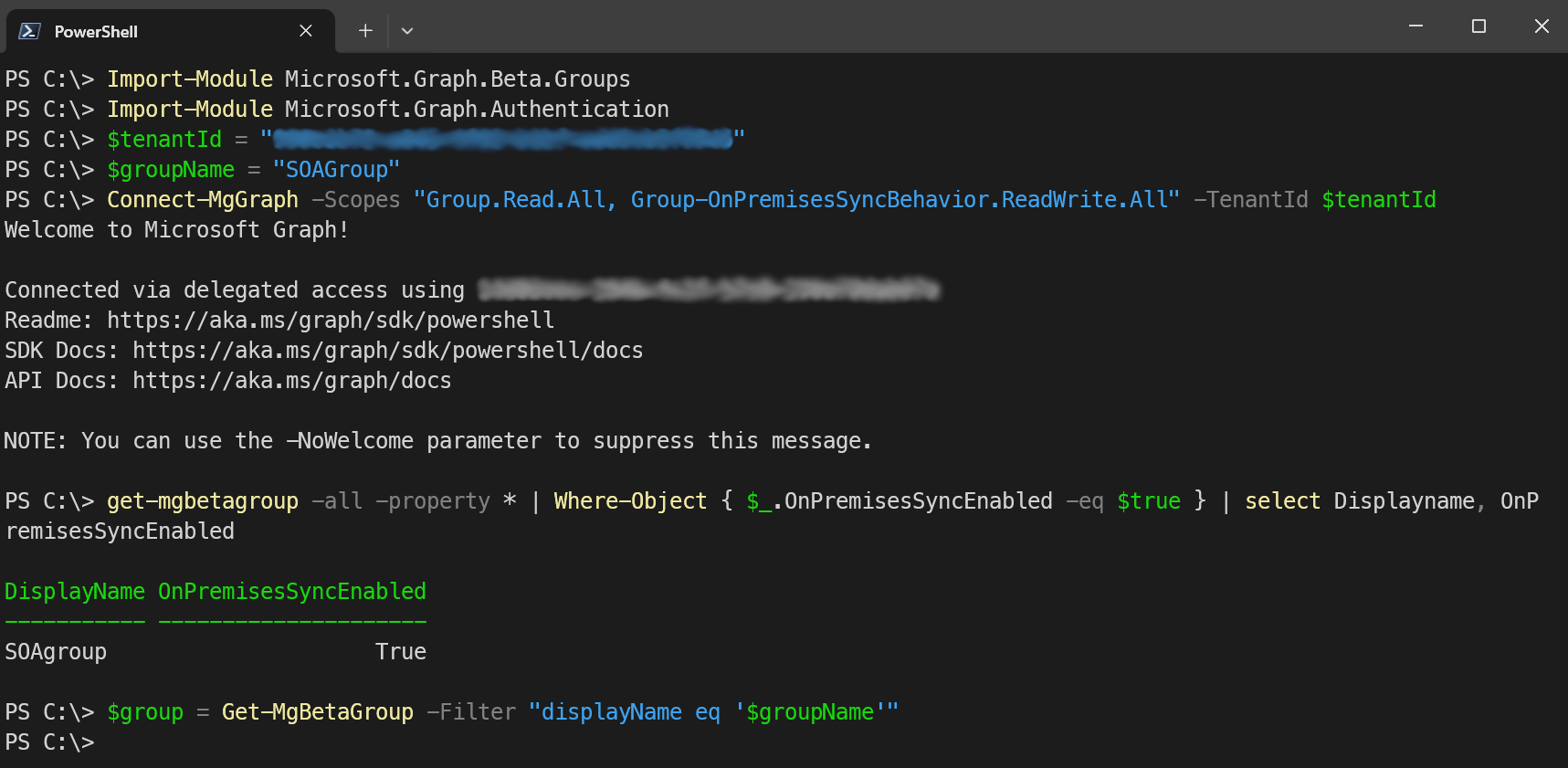Click the SOAgroup result row name
The height and width of the screenshot is (768, 1568).
point(56,652)
